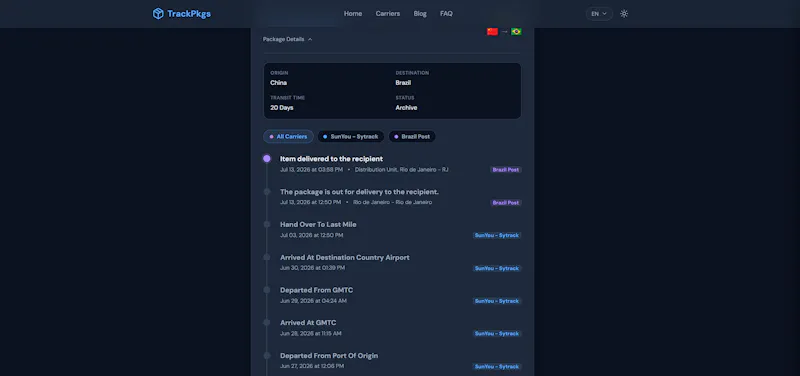Click "Item delivered to the recipient" text

pyautogui.click(x=331, y=159)
